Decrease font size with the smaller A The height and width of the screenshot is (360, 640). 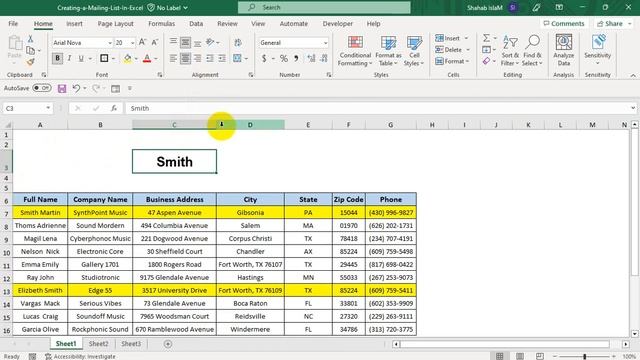[x=155, y=42]
